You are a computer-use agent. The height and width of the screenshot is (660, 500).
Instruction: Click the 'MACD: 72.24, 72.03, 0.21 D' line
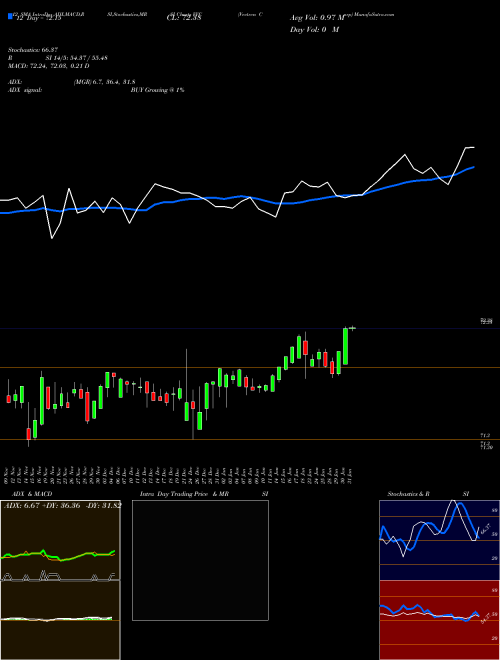point(49,66)
